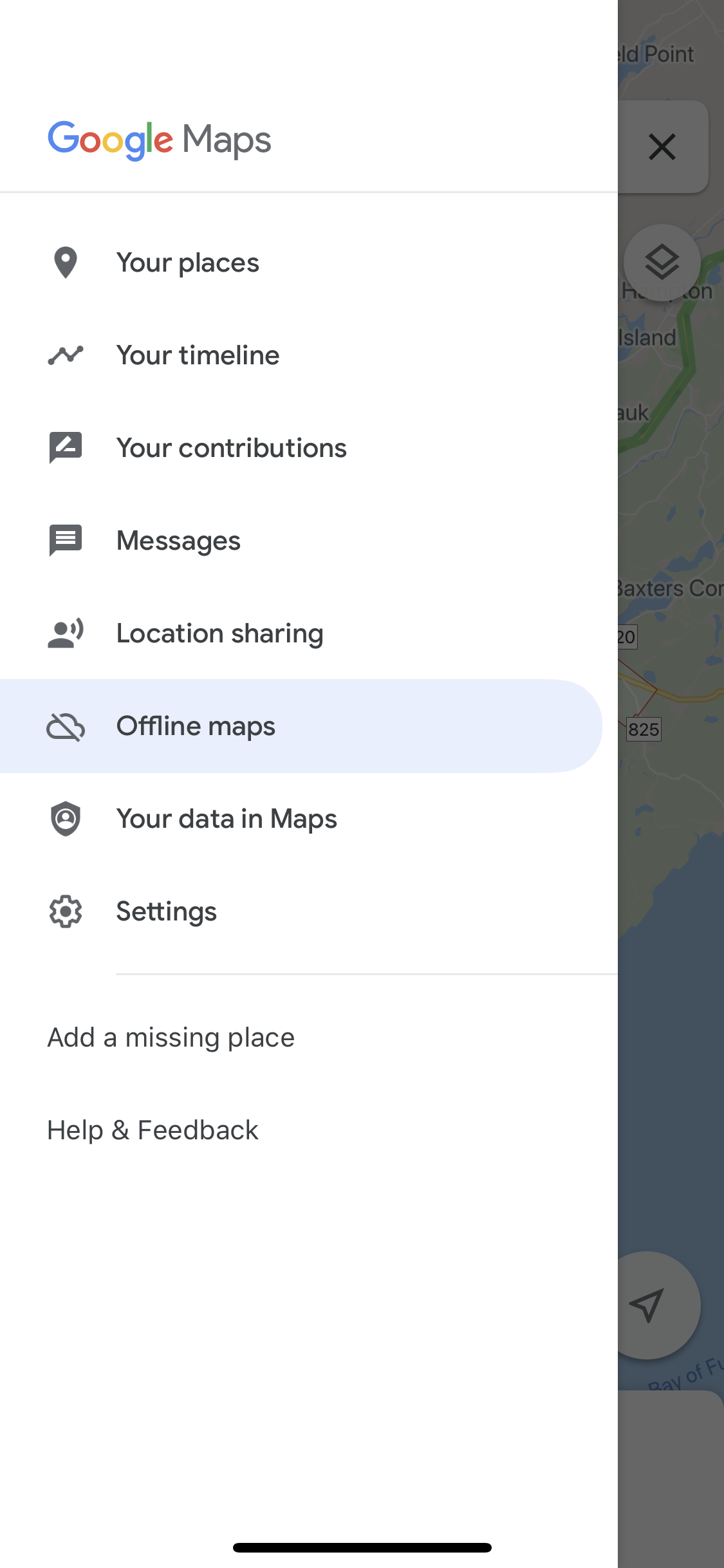Select the Location sharing person icon
The image size is (724, 1568).
65,633
